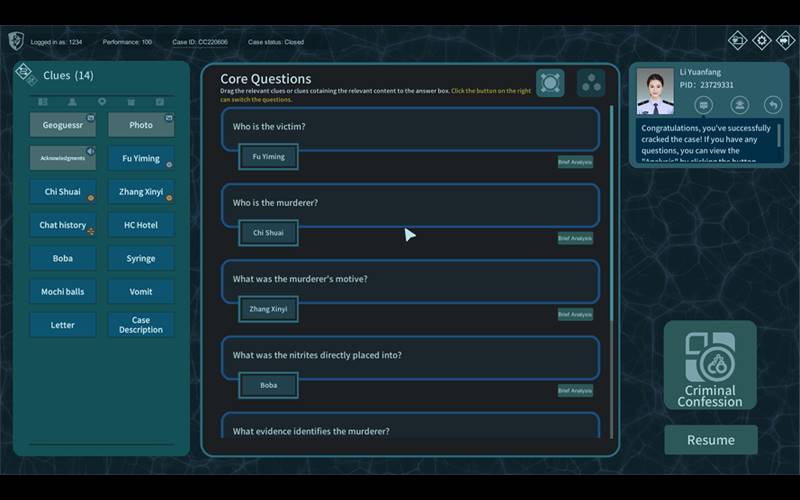Click the focus target icon beside Core Questions
Image resolution: width=800 pixels, height=500 pixels.
pos(550,84)
